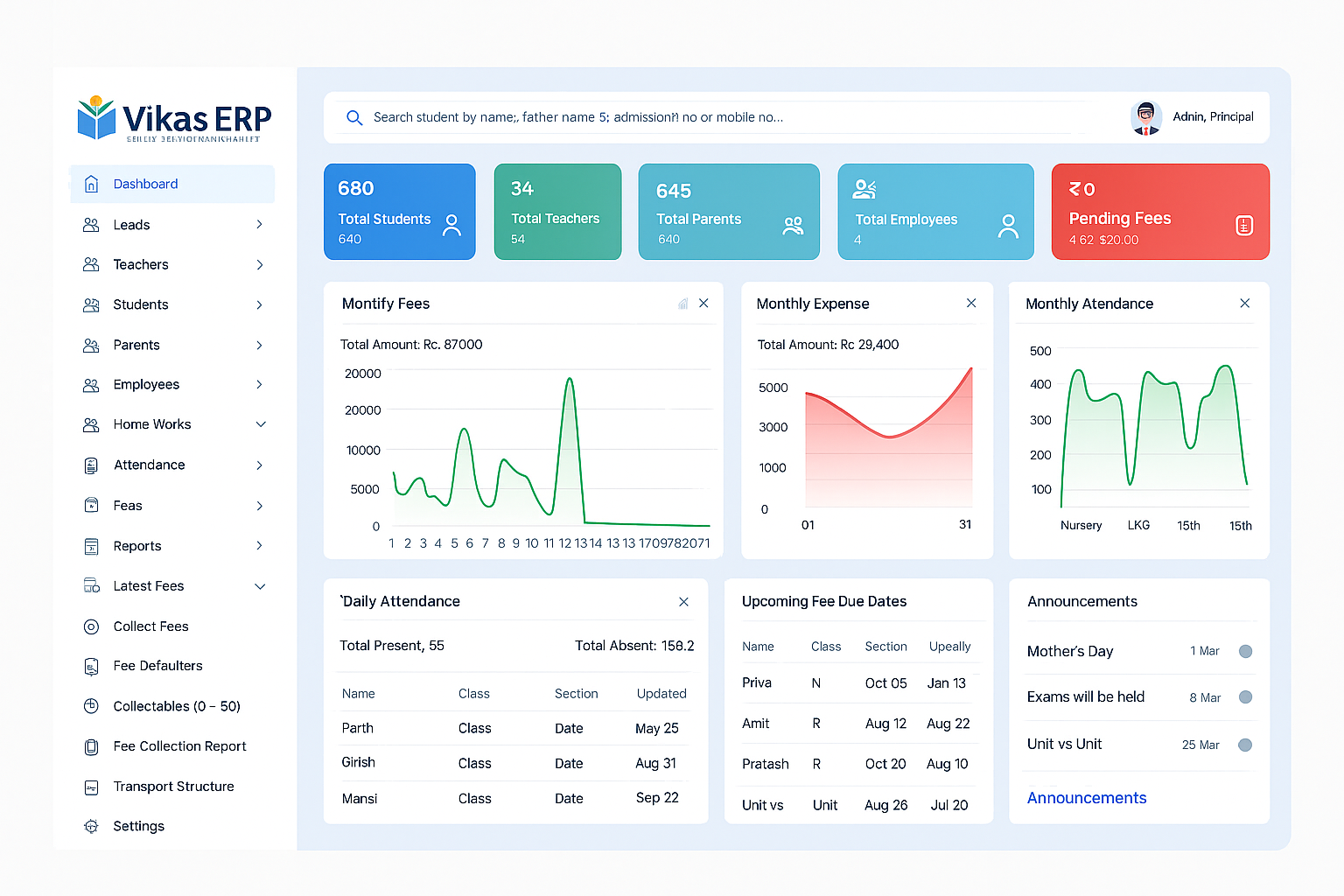Click the Vikas ERP logo
Viewport: 1344px width, 896px height.
[x=175, y=119]
